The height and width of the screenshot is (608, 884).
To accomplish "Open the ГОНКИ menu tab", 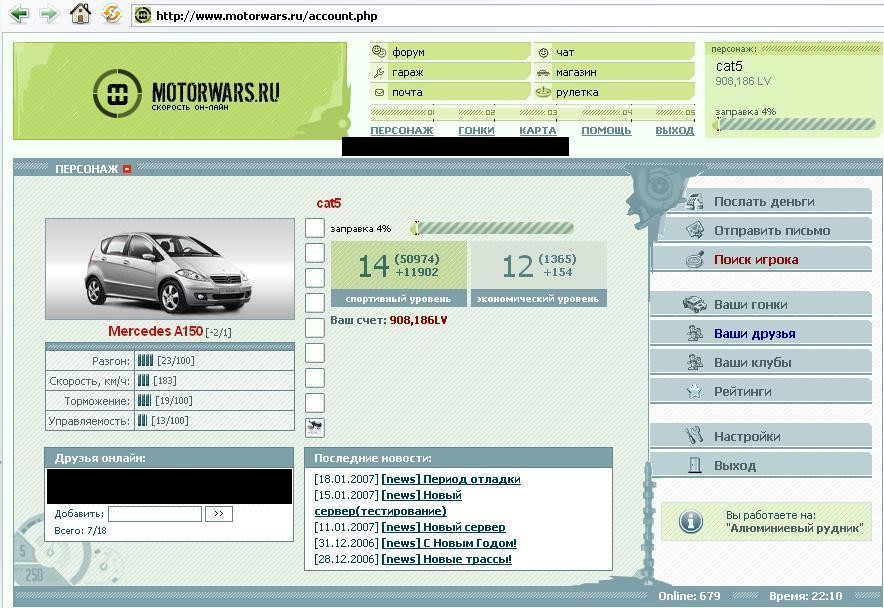I will pos(476,130).
